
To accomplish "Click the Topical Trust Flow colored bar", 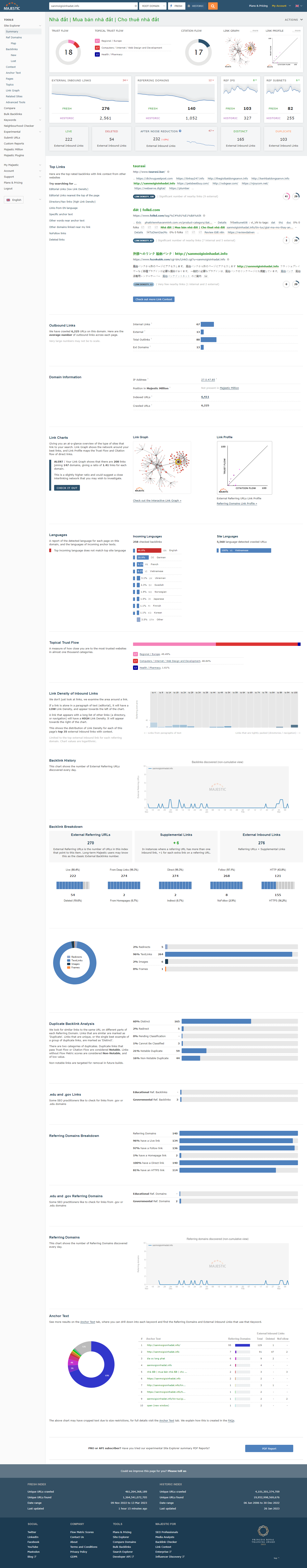I will pyautogui.click(x=217, y=644).
